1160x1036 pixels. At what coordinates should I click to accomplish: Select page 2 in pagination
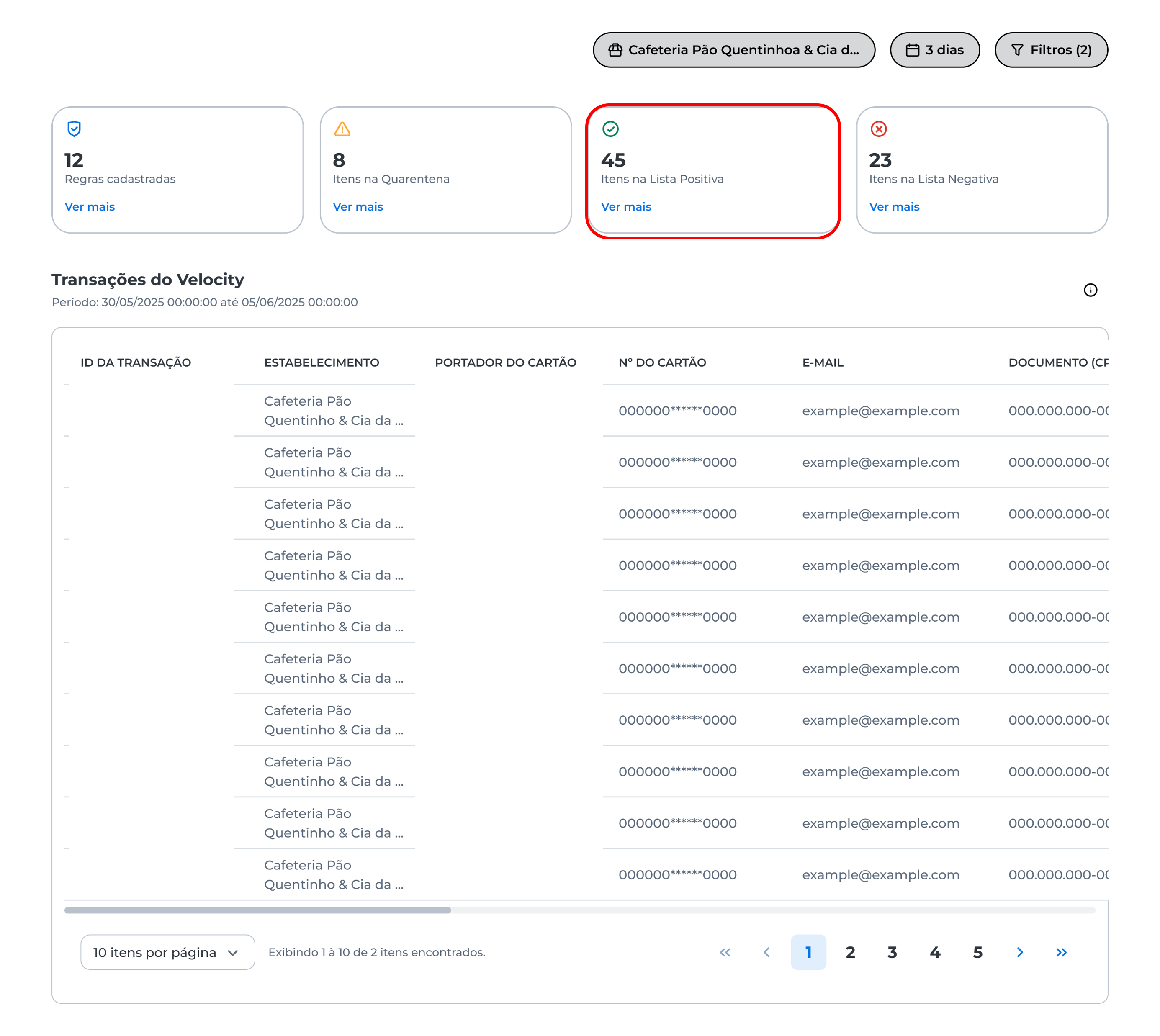850,952
